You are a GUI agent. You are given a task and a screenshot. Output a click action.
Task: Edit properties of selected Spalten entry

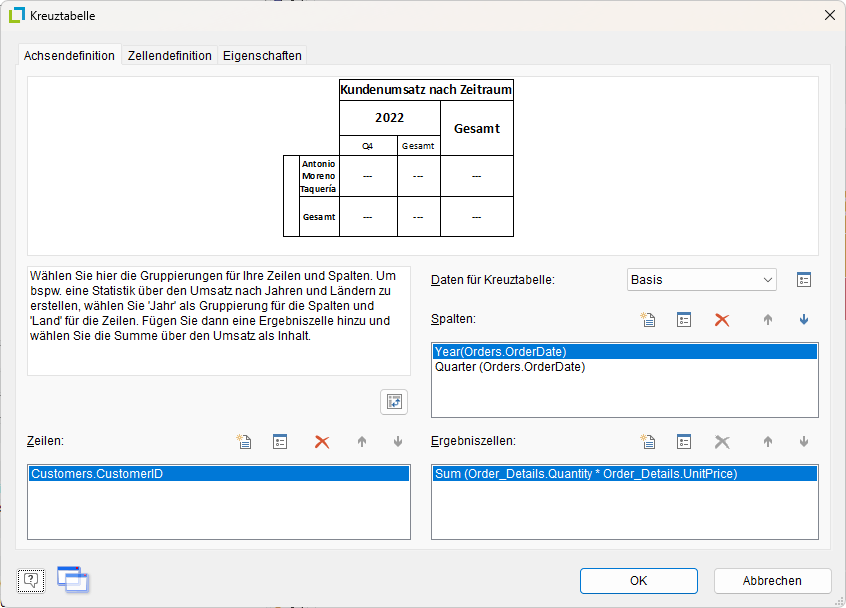click(684, 320)
